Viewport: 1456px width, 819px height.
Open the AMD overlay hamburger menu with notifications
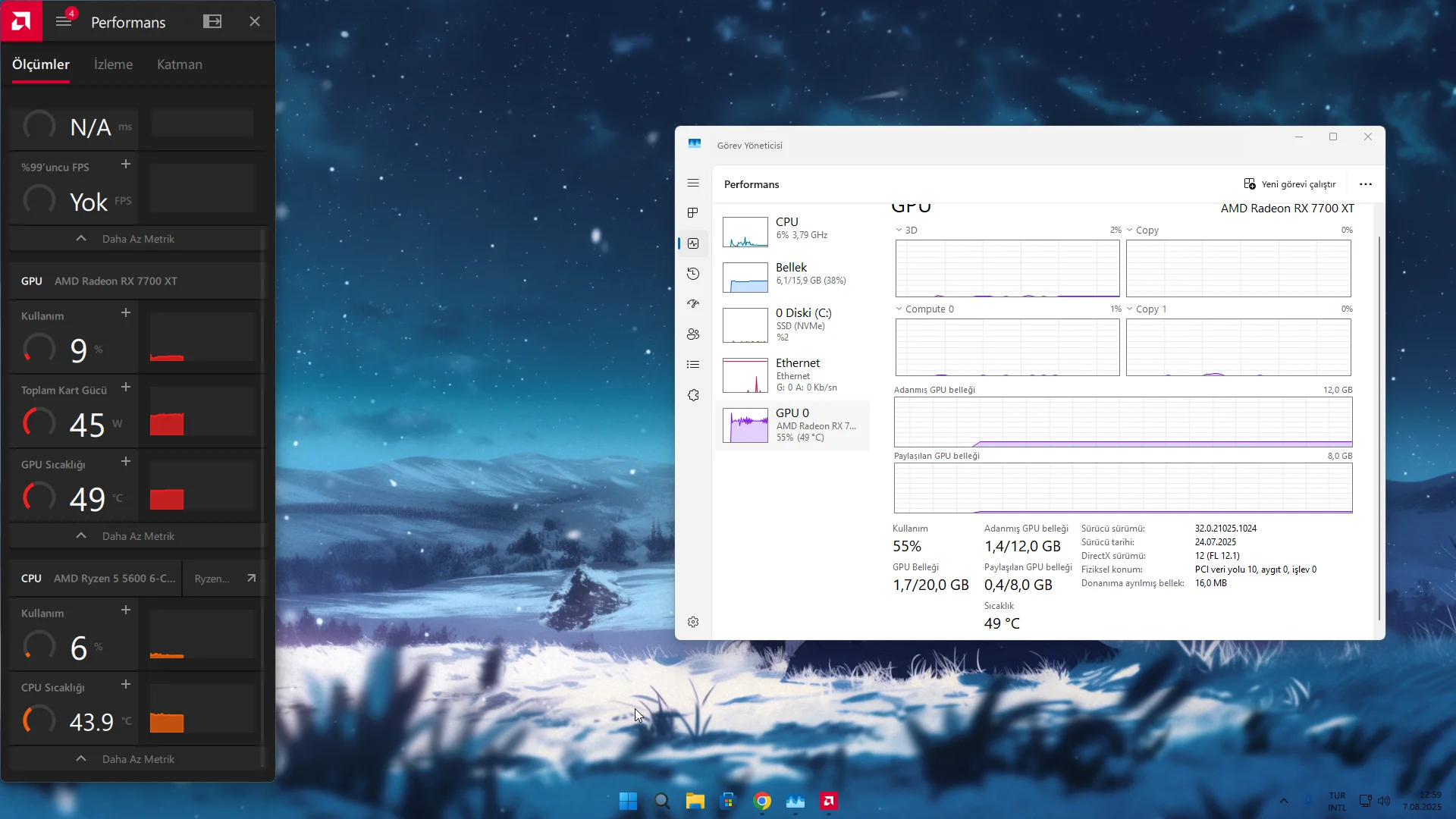(64, 20)
